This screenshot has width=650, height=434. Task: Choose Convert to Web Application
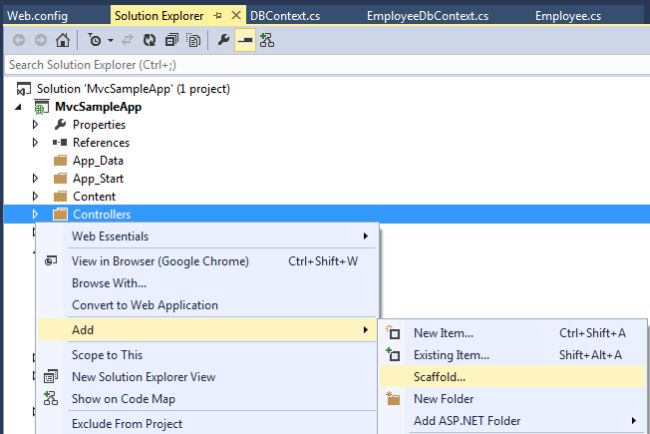click(x=207, y=305)
